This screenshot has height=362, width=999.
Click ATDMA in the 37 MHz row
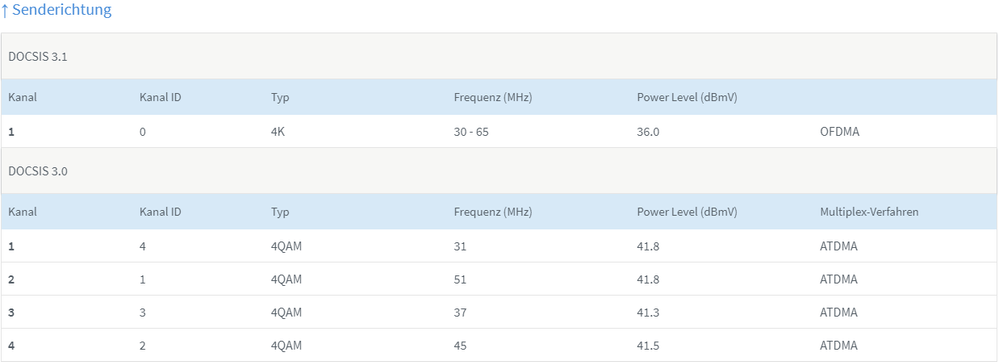coord(838,312)
